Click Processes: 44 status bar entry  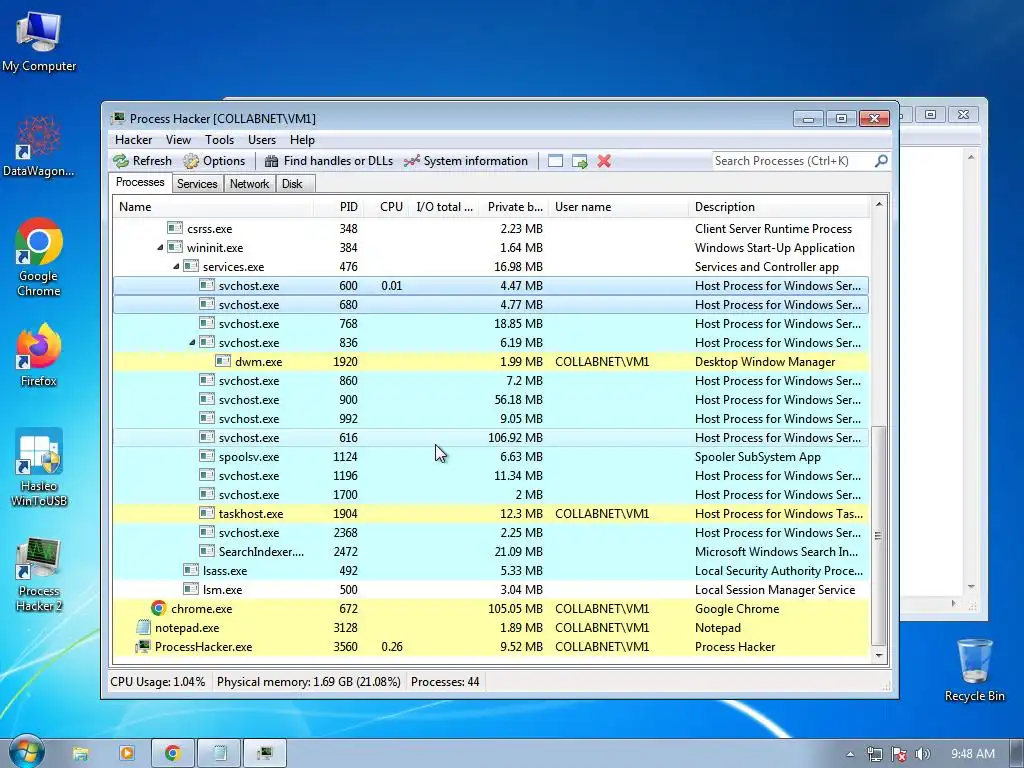(x=445, y=682)
